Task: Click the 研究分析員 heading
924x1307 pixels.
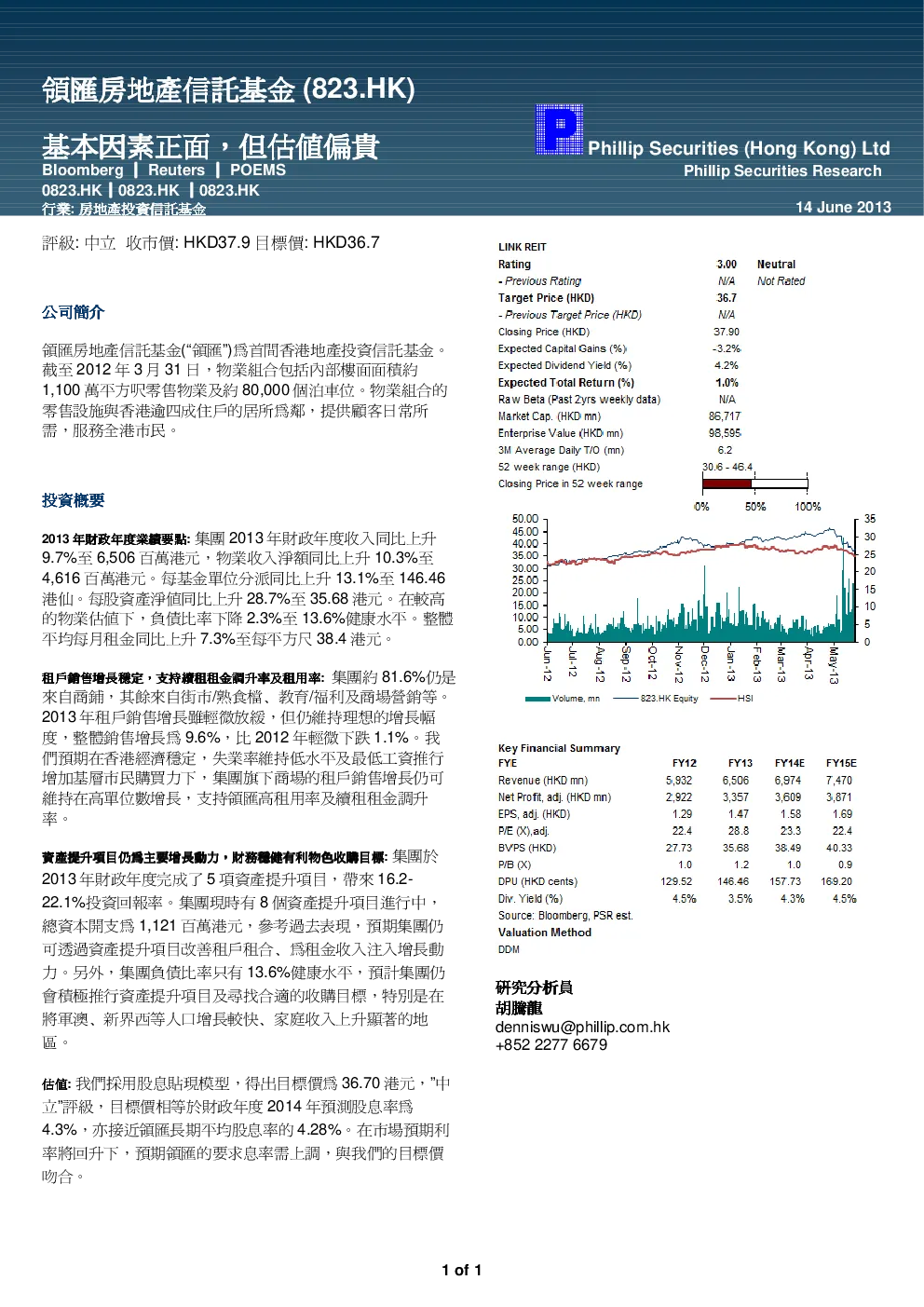Action: click(534, 987)
